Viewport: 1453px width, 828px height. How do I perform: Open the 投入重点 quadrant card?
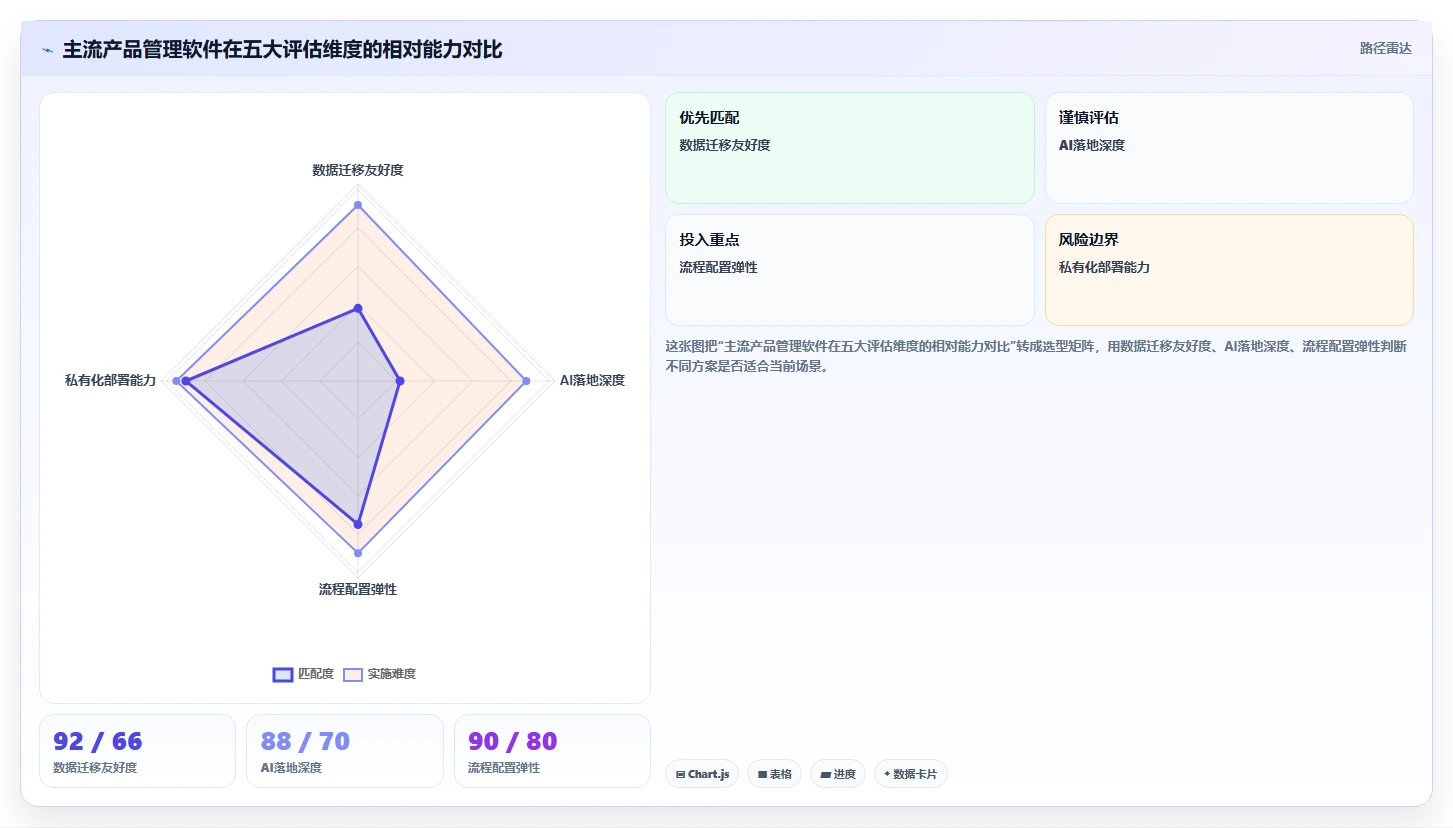850,270
